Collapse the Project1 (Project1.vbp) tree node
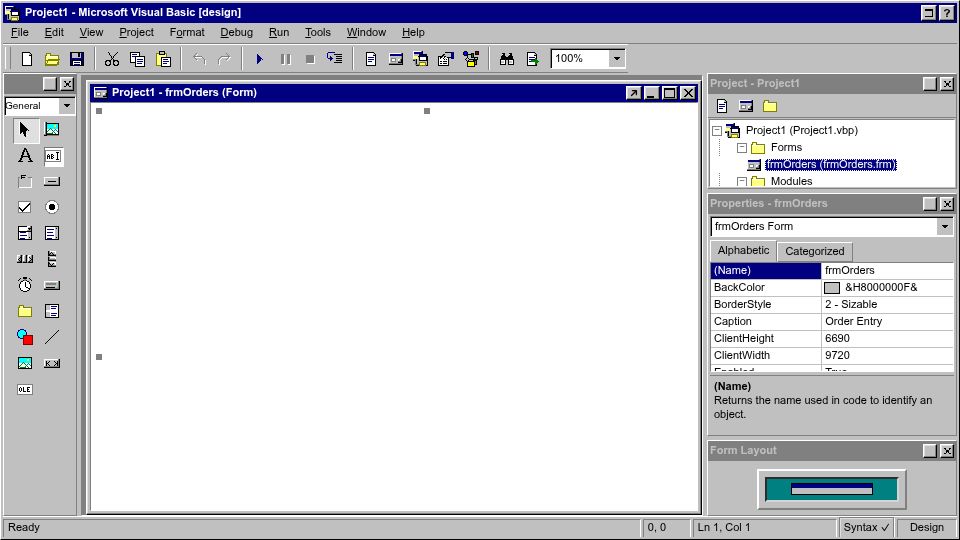960x540 pixels. tap(717, 130)
